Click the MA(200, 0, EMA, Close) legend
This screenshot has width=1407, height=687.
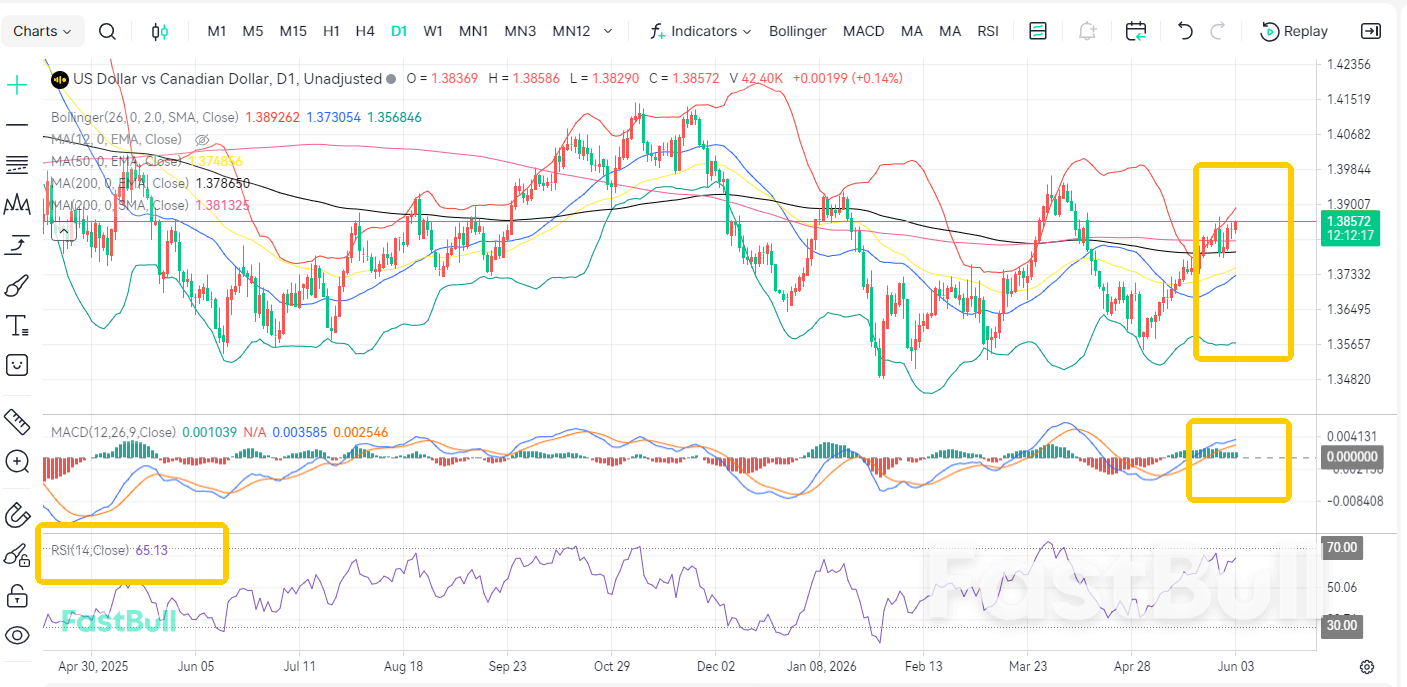[120, 183]
